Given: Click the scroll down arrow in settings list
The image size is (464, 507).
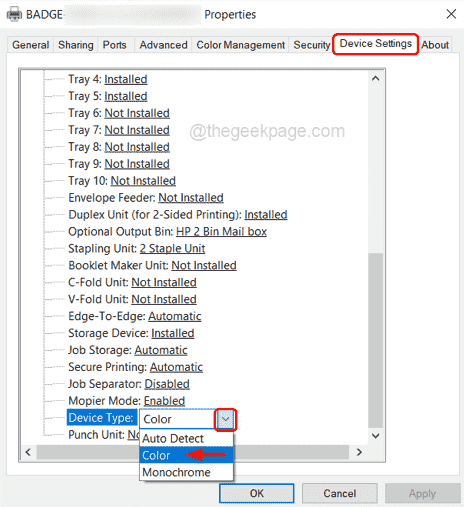Looking at the screenshot, I should pyautogui.click(x=376, y=436).
